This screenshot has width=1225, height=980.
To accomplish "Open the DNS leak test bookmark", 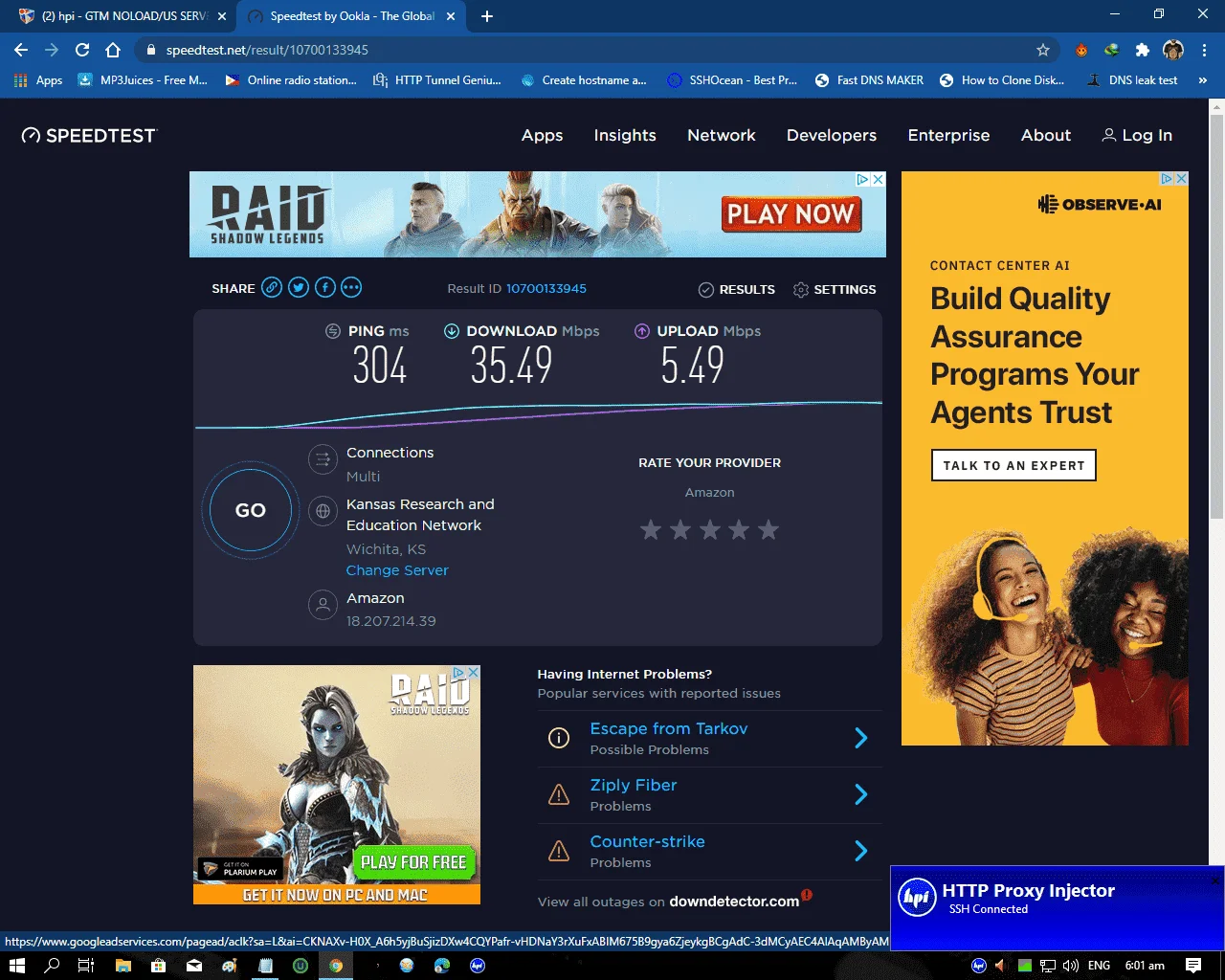I will click(1132, 80).
